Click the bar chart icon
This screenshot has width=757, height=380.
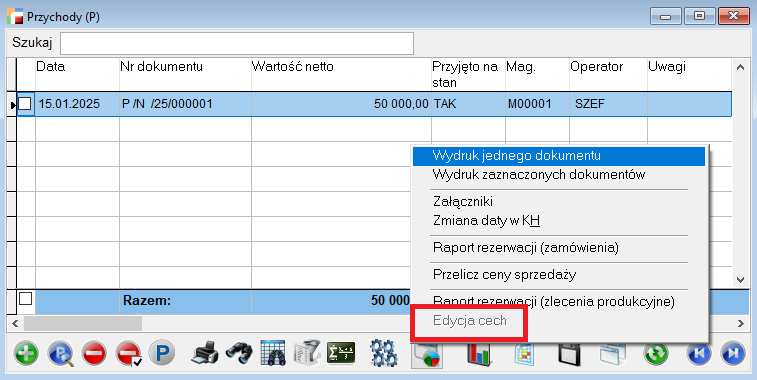478,353
